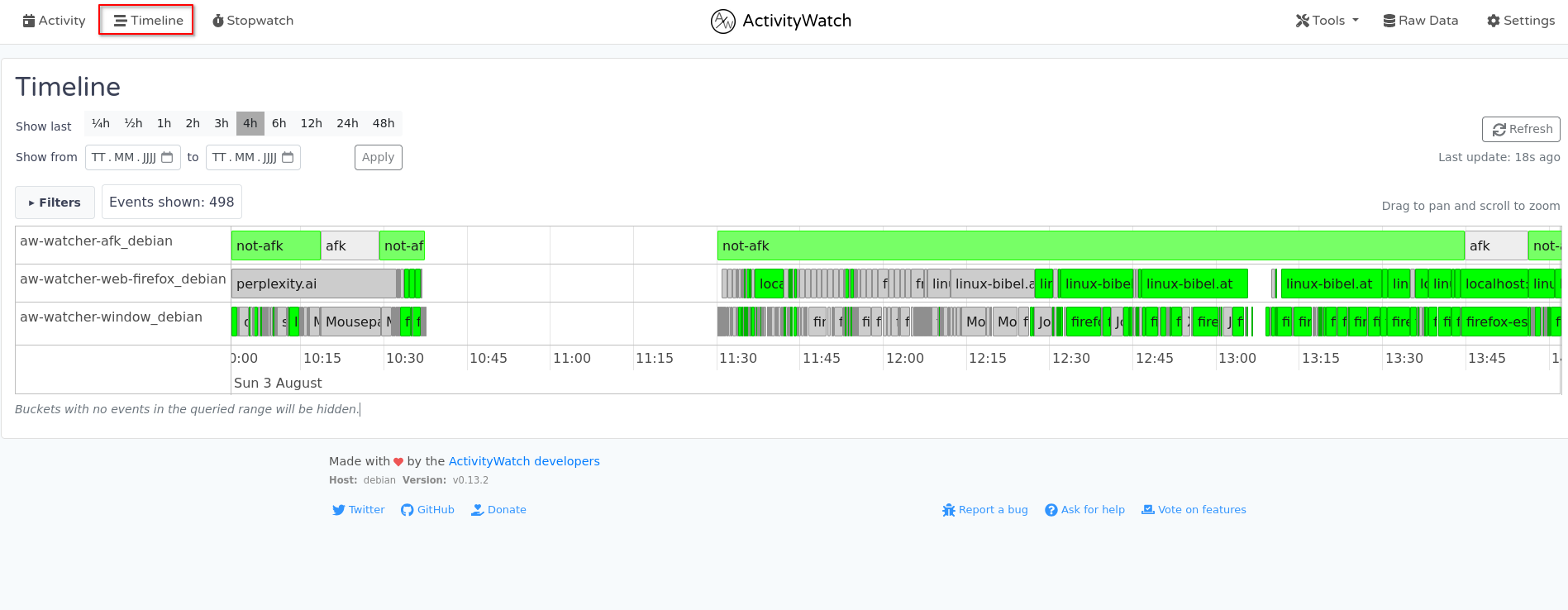This screenshot has width=1568, height=610.
Task: Select the firefox-es window event
Action: tap(1495, 322)
